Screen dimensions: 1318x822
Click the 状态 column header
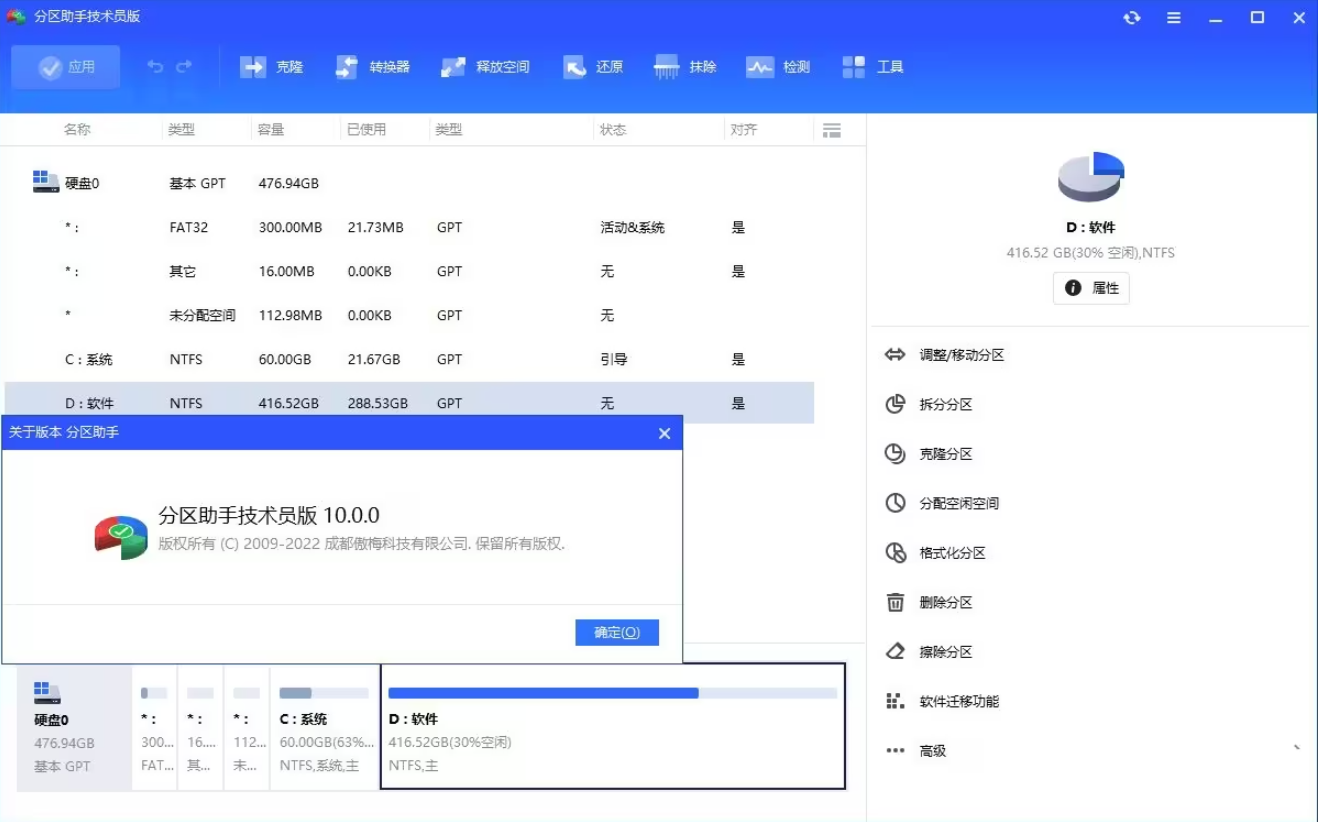click(x=612, y=130)
